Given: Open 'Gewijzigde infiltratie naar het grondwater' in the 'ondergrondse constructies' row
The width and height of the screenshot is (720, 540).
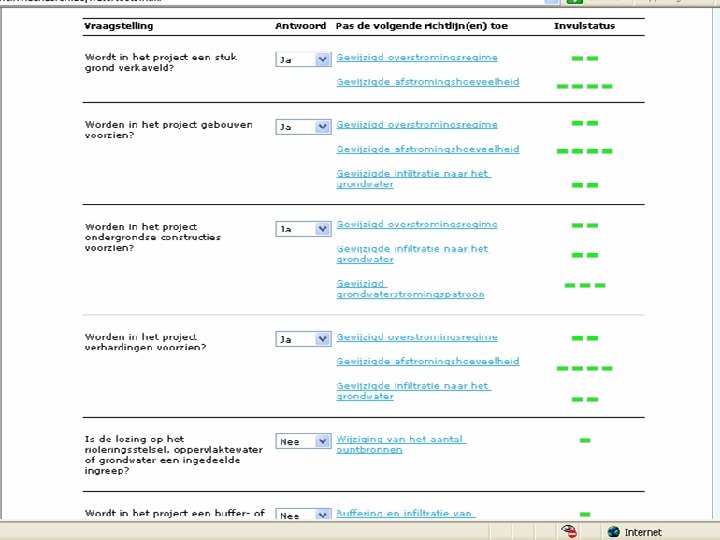Looking at the screenshot, I should [412, 254].
